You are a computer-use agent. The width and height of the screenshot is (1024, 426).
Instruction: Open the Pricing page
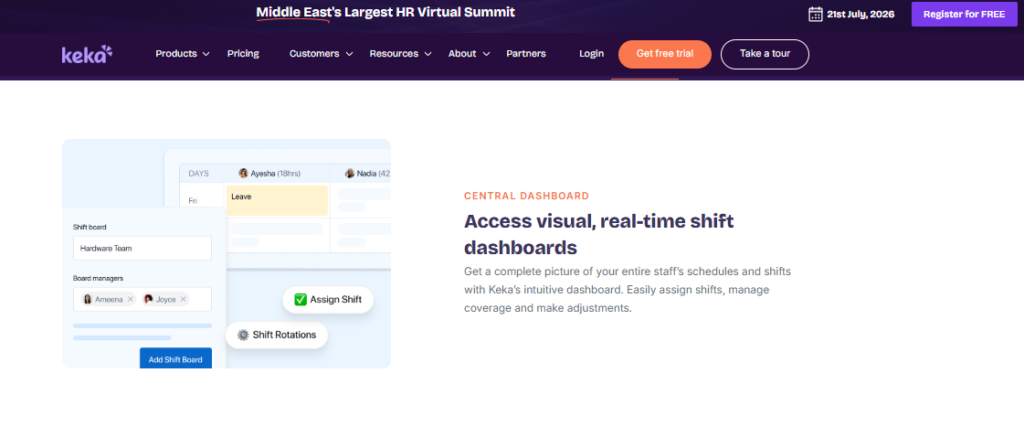243,54
